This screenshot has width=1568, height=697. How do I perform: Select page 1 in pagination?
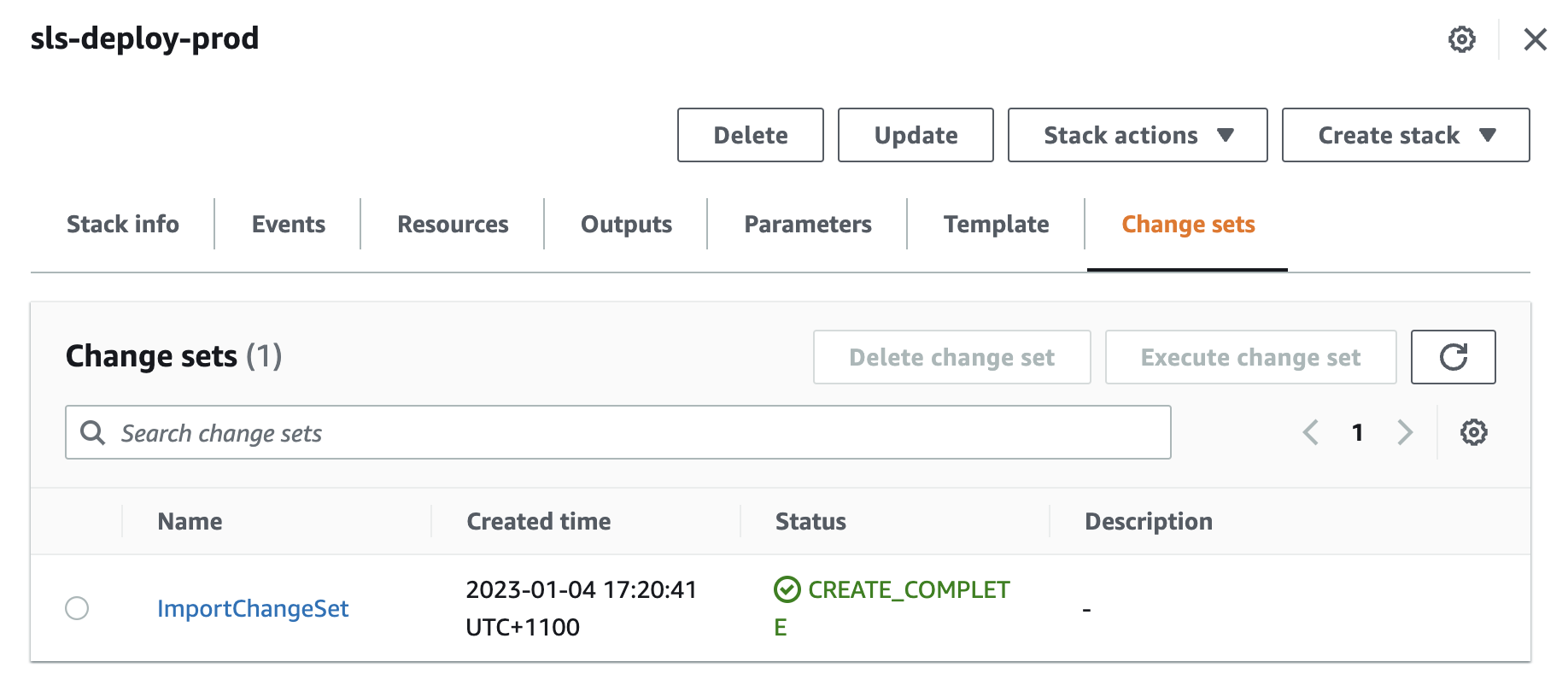coord(1358,432)
